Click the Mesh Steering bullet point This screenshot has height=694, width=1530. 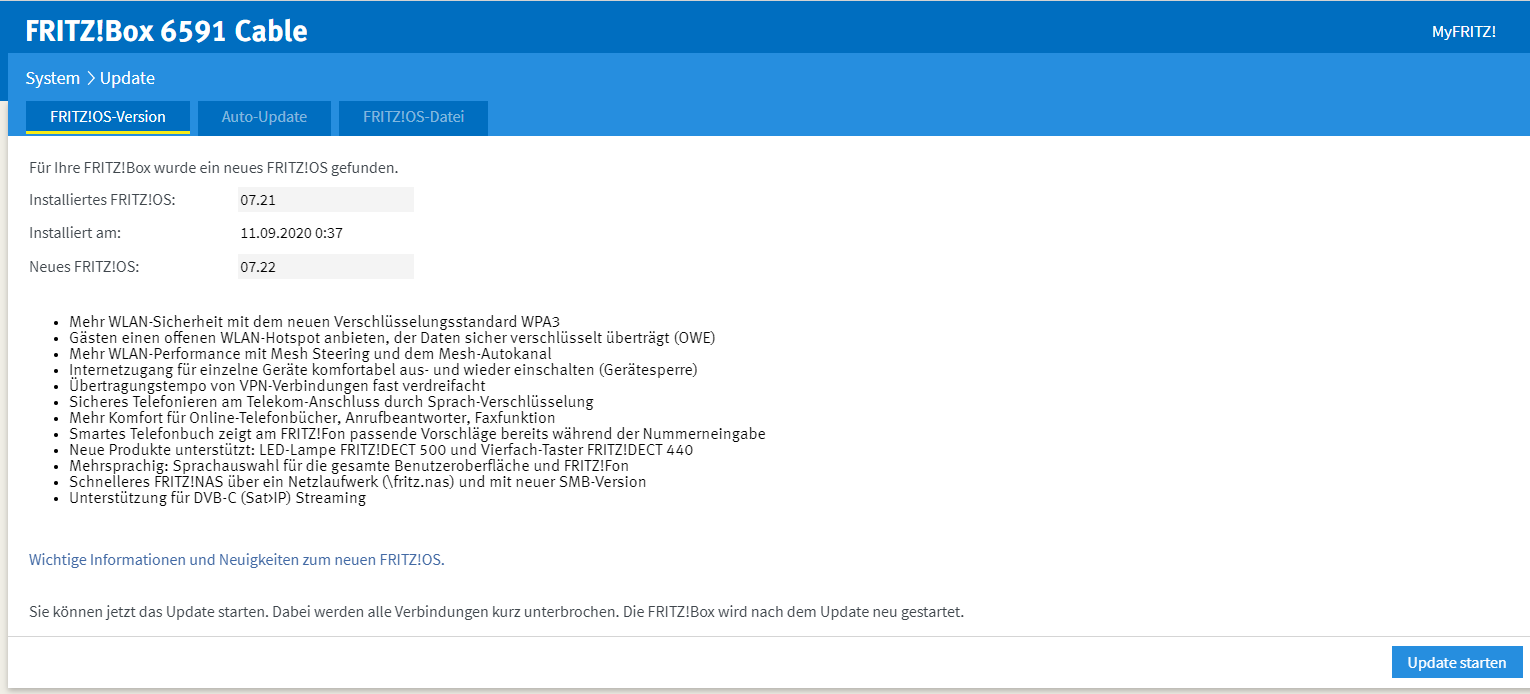[310, 354]
